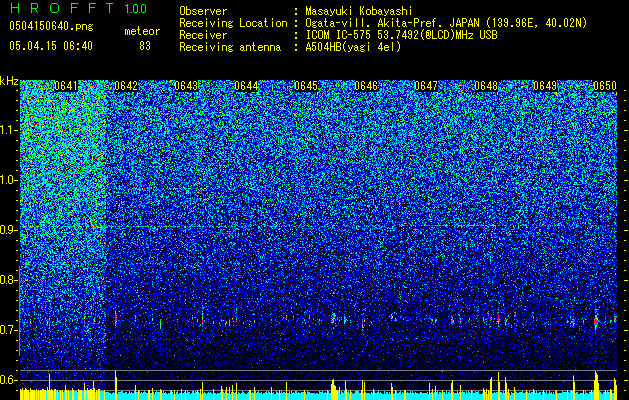This screenshot has height=400, width=629.
Task: Select the 0.9 frequency axis label
Action: [9, 230]
